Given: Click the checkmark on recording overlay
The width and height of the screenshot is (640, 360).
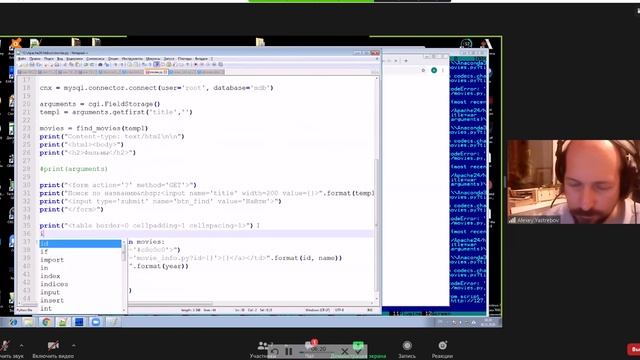Looking at the screenshot, I should tap(358, 351).
